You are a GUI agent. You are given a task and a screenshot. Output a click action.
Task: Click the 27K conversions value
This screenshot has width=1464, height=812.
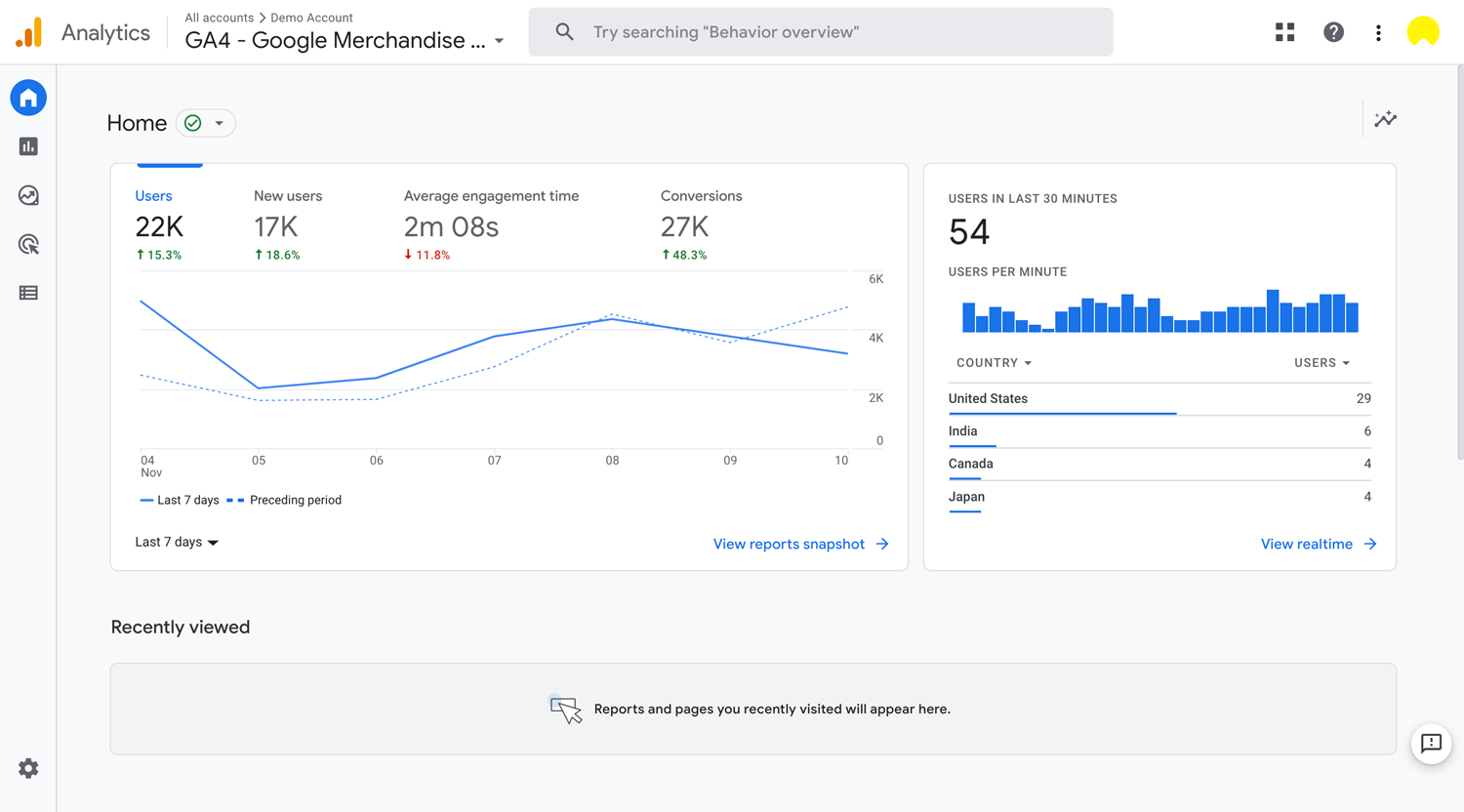684,226
